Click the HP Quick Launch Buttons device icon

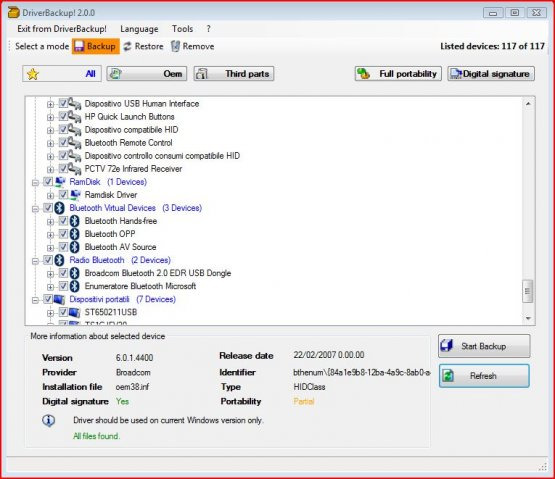coord(74,116)
